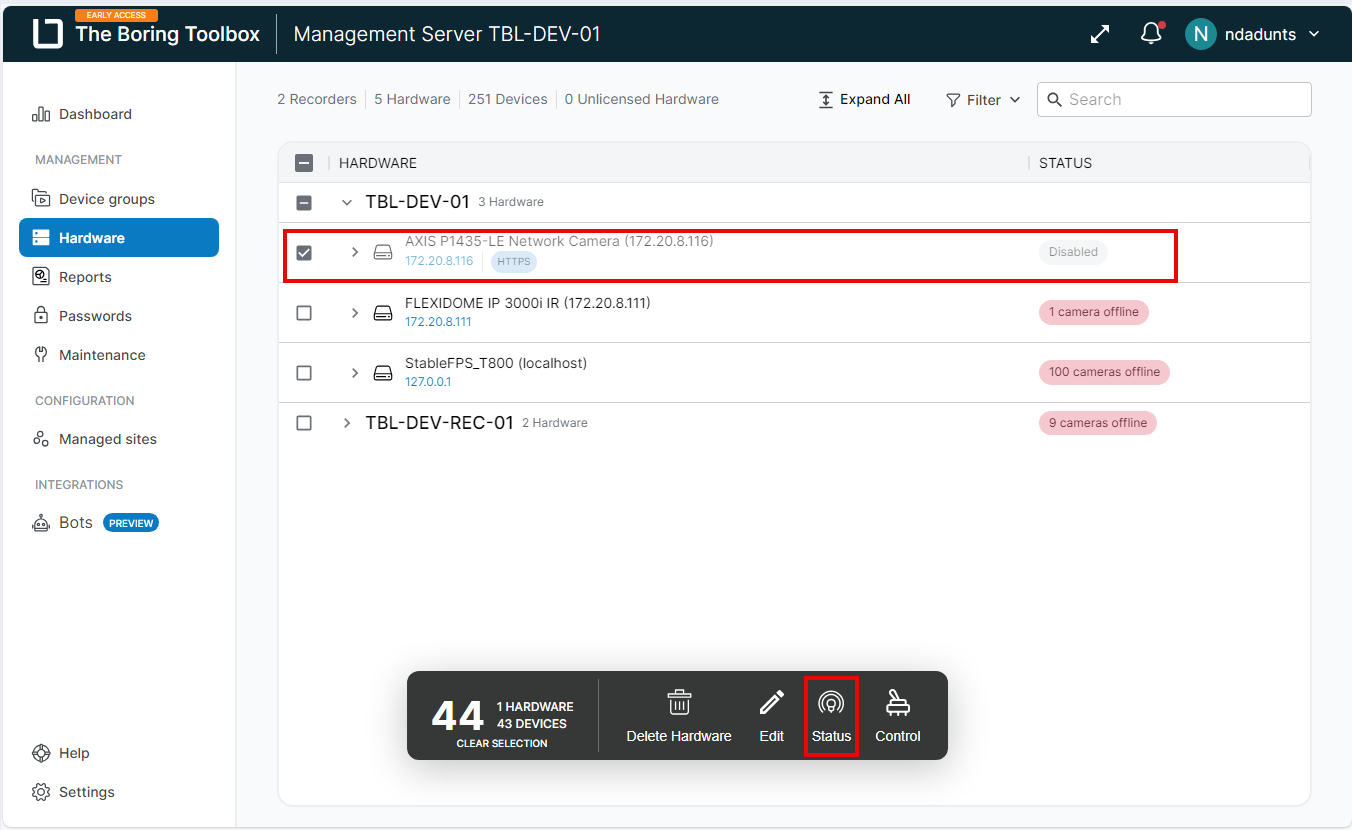The height and width of the screenshot is (830, 1352).
Task: Click Delete Hardware trash icon
Action: pos(679,702)
